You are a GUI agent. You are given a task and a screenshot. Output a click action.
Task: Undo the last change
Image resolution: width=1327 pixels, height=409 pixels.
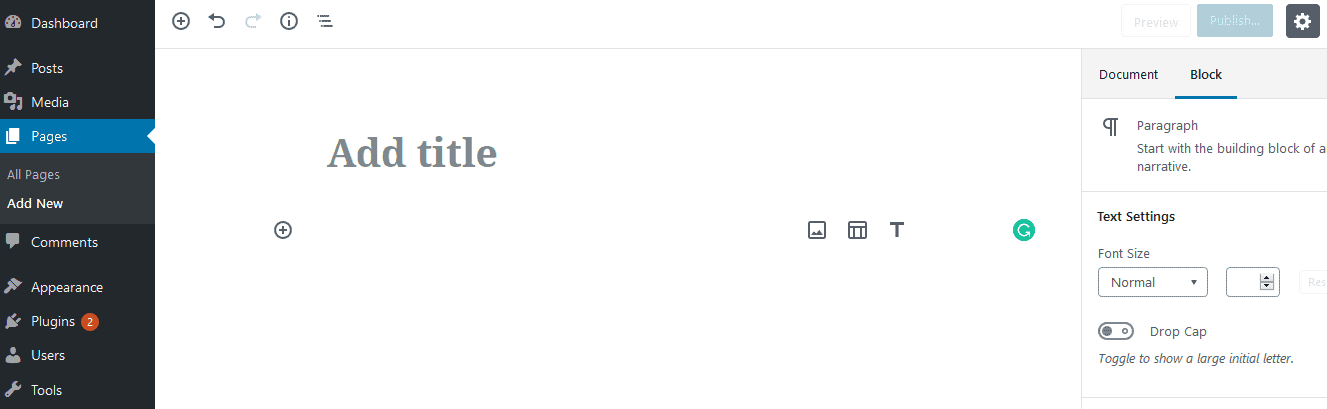click(x=217, y=21)
